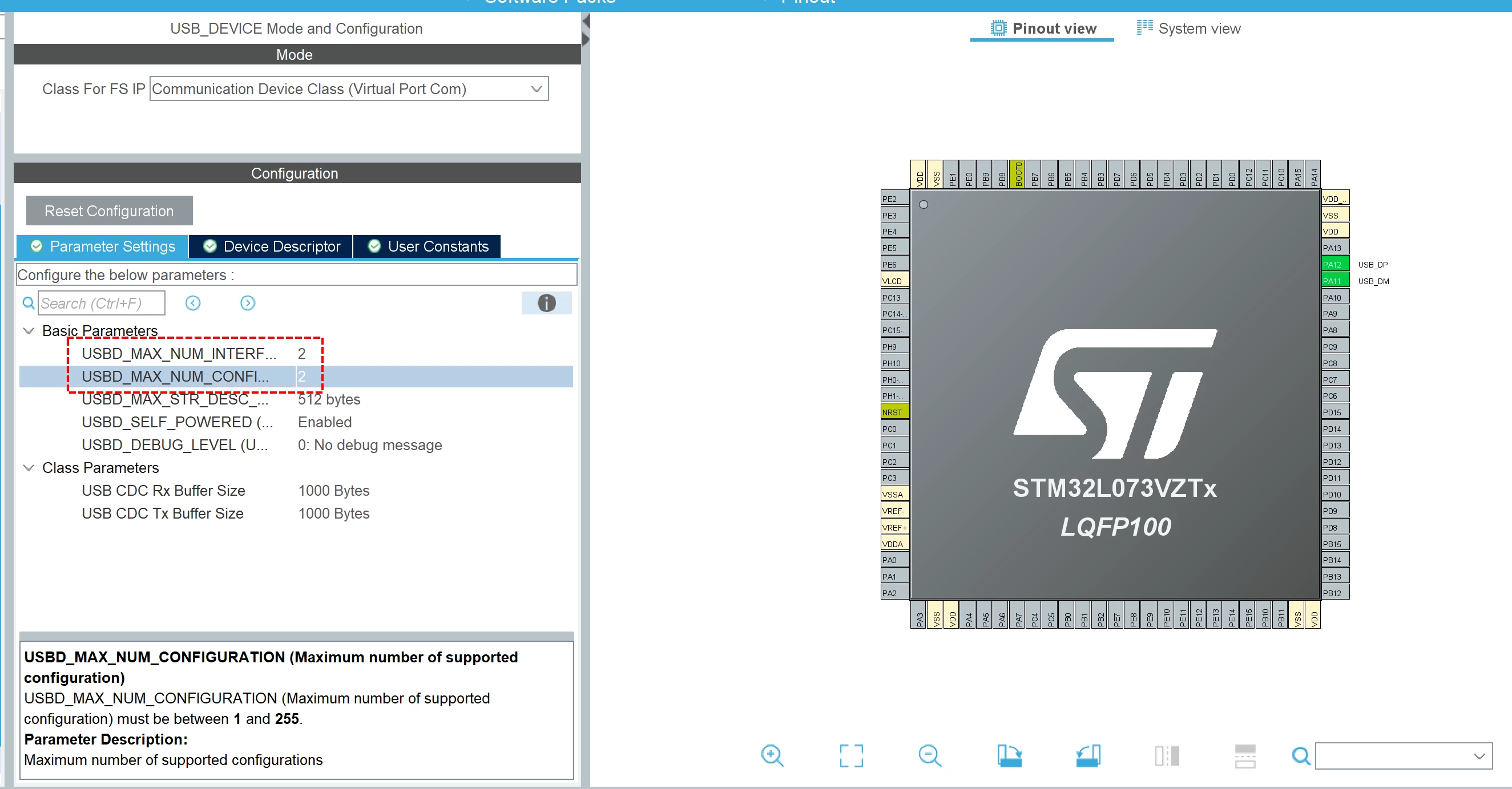Screen dimensions: 1512x789
Task: Collapse the Class Parameters group
Action: click(x=28, y=468)
